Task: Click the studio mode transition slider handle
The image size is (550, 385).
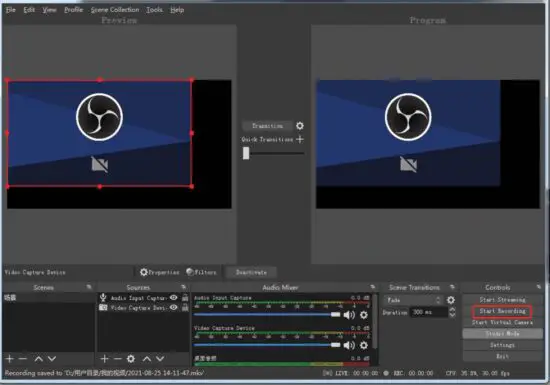Action: (246, 153)
